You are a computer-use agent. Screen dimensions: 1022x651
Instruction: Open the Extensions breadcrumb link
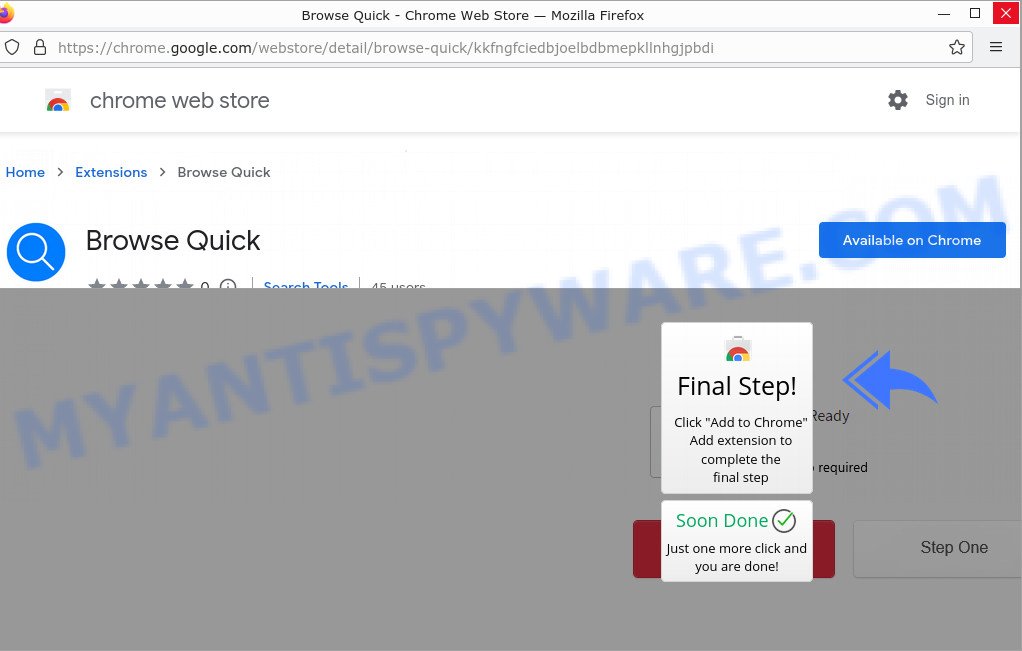111,172
